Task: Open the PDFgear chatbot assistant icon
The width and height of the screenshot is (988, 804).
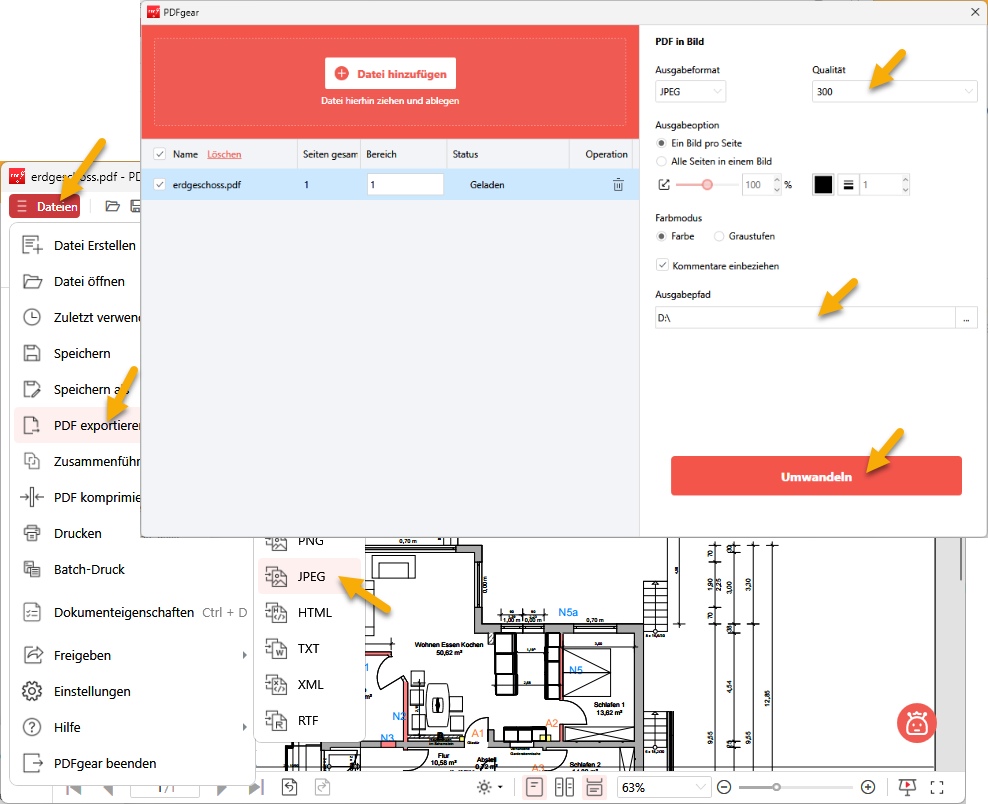Action: click(916, 724)
